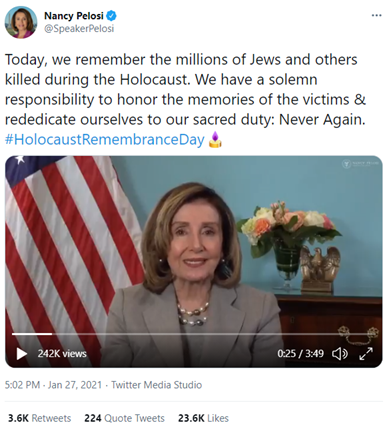View the 224 Quote Tweets

(x=124, y=418)
